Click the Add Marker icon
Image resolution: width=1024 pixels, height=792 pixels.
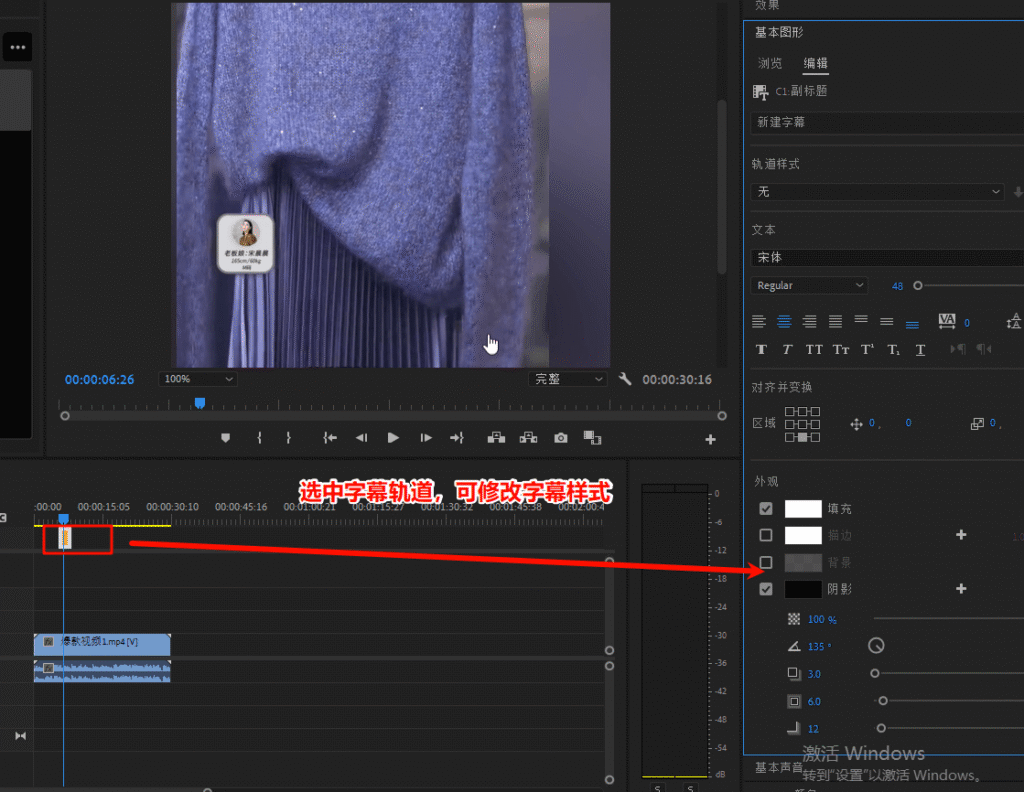pyautogui.click(x=225, y=438)
